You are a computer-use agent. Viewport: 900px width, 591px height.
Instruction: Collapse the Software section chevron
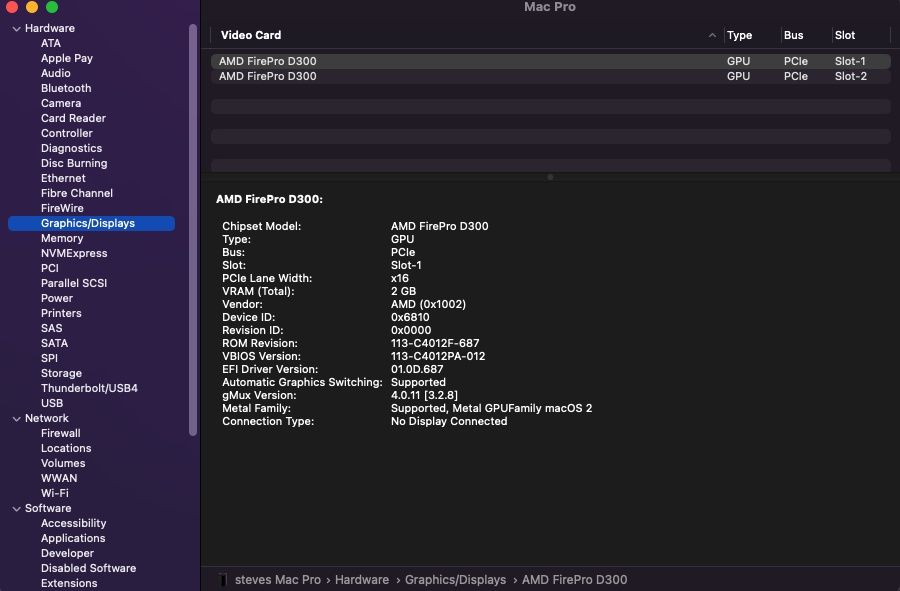pyautogui.click(x=16, y=509)
